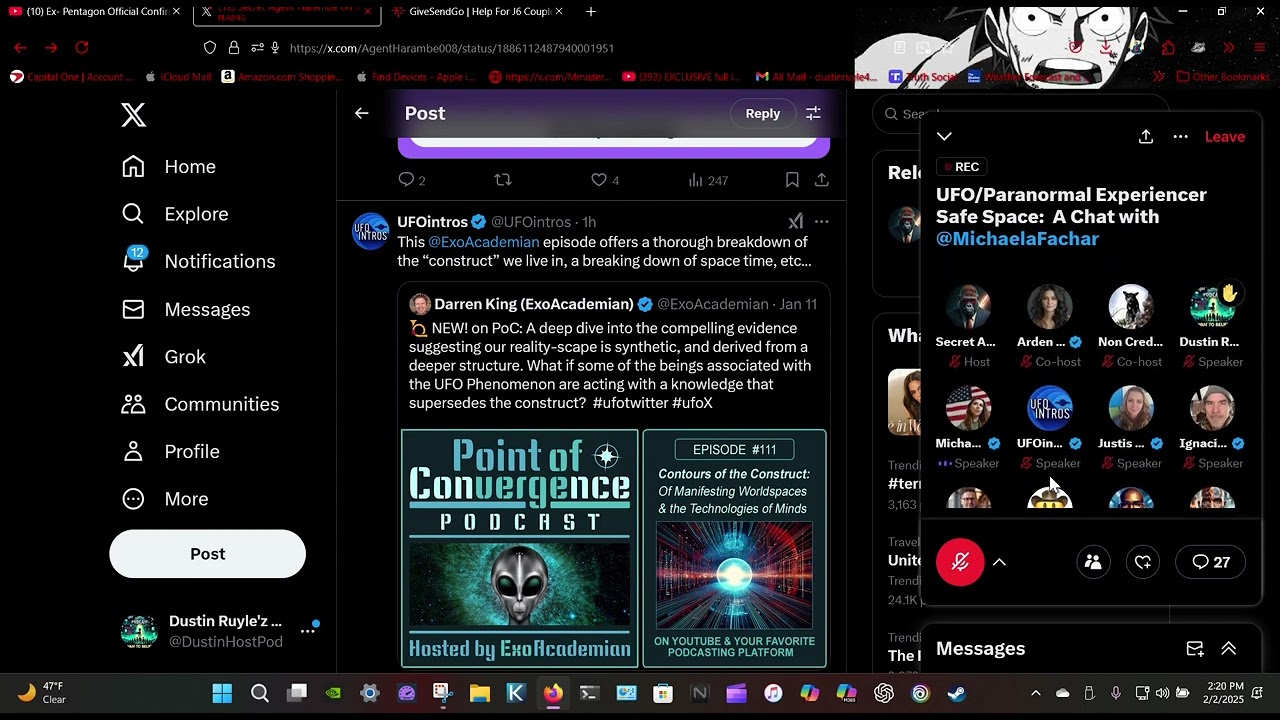This screenshot has width=1280, height=720.
Task: Repost the top post
Action: coord(503,180)
